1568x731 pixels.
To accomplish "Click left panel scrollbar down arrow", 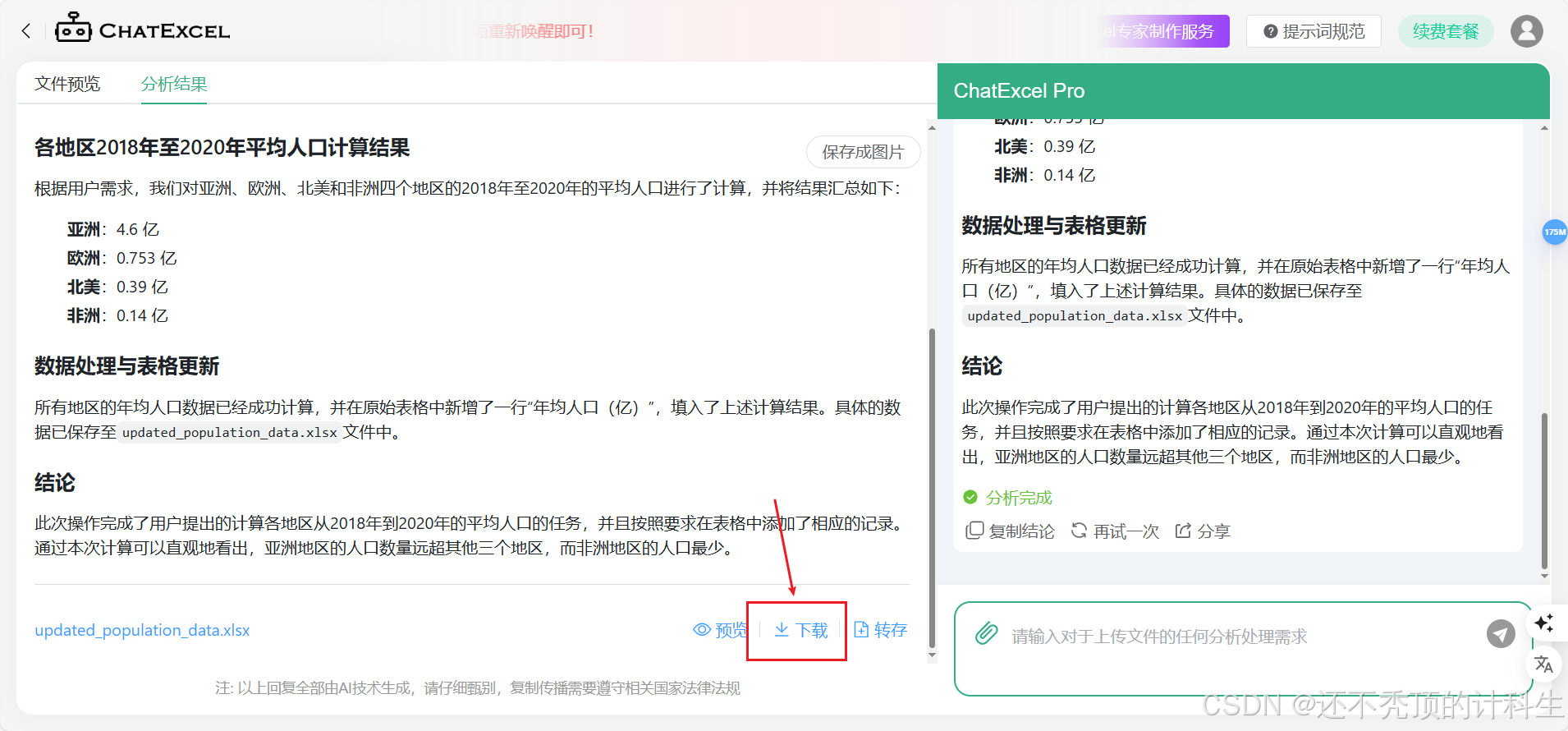I will click(x=932, y=655).
